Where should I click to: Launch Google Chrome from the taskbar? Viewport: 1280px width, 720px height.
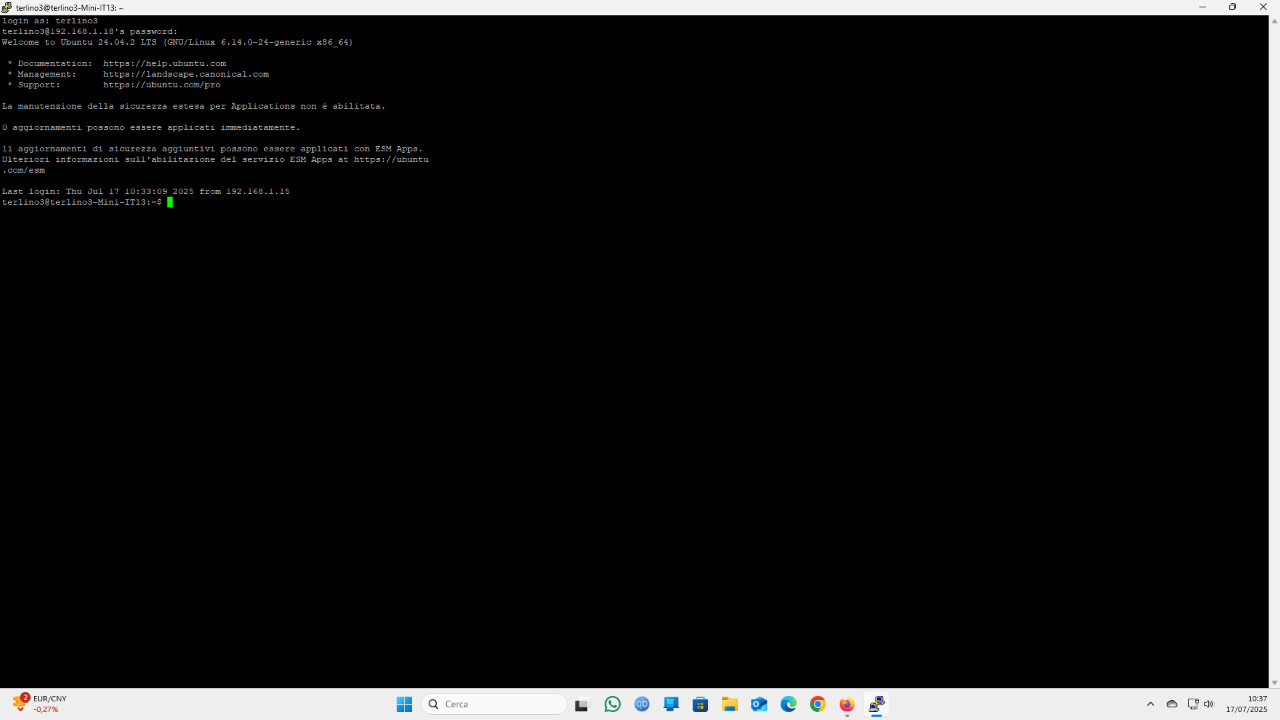pyautogui.click(x=818, y=704)
